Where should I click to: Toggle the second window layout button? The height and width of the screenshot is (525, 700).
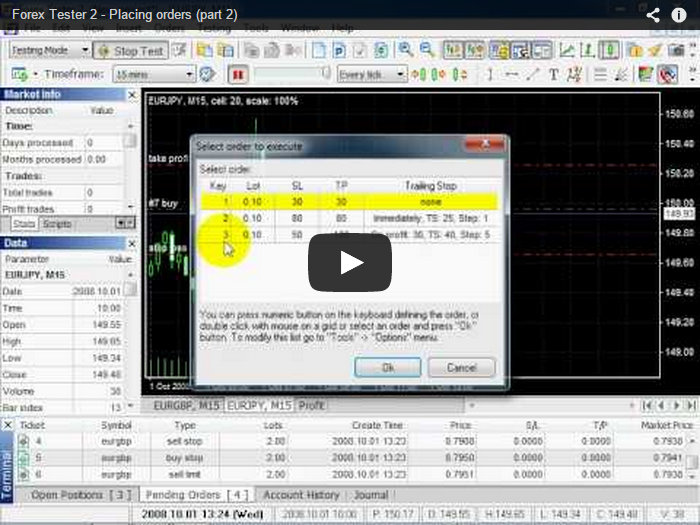(520, 50)
